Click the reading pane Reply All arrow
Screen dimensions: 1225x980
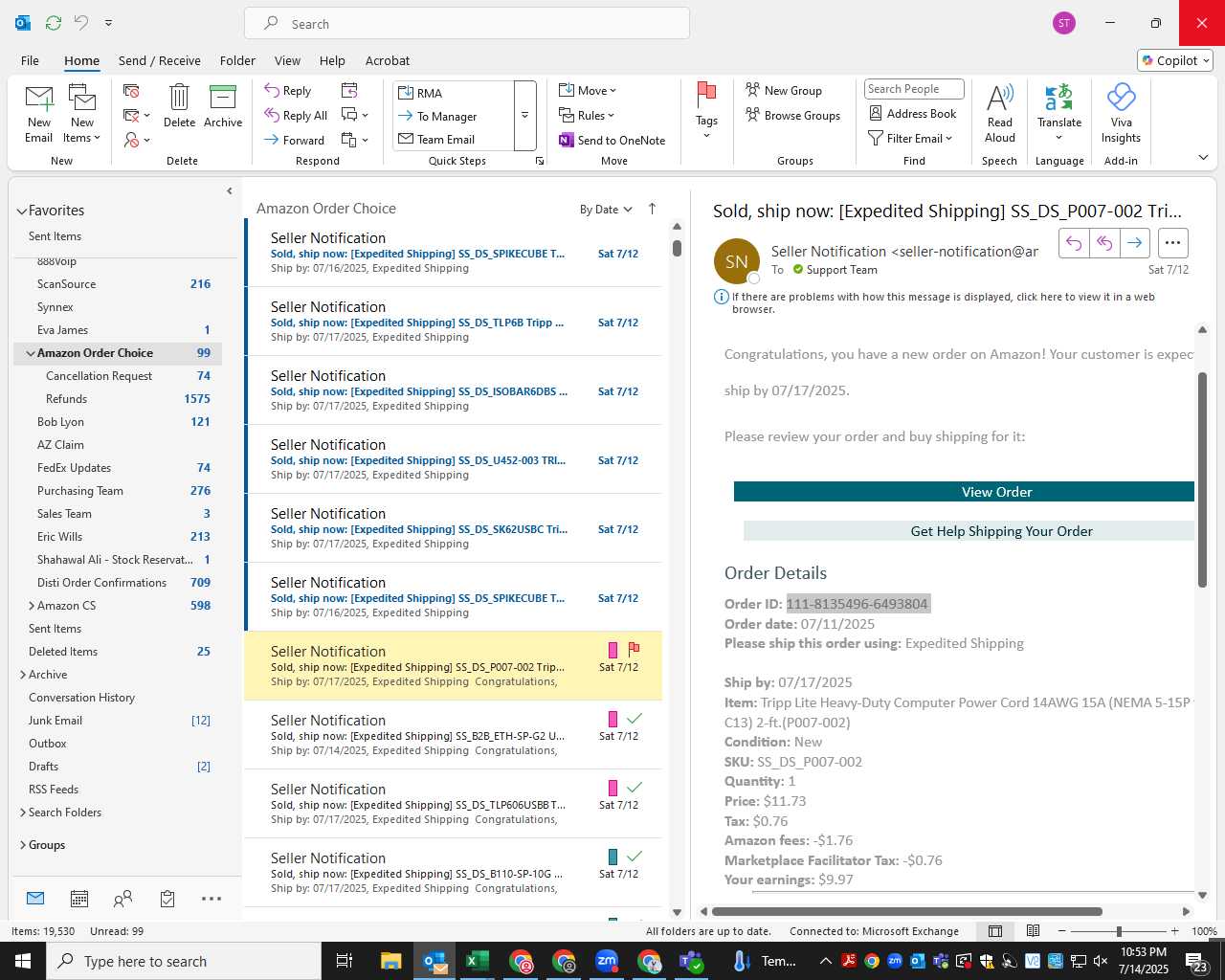tap(1104, 243)
